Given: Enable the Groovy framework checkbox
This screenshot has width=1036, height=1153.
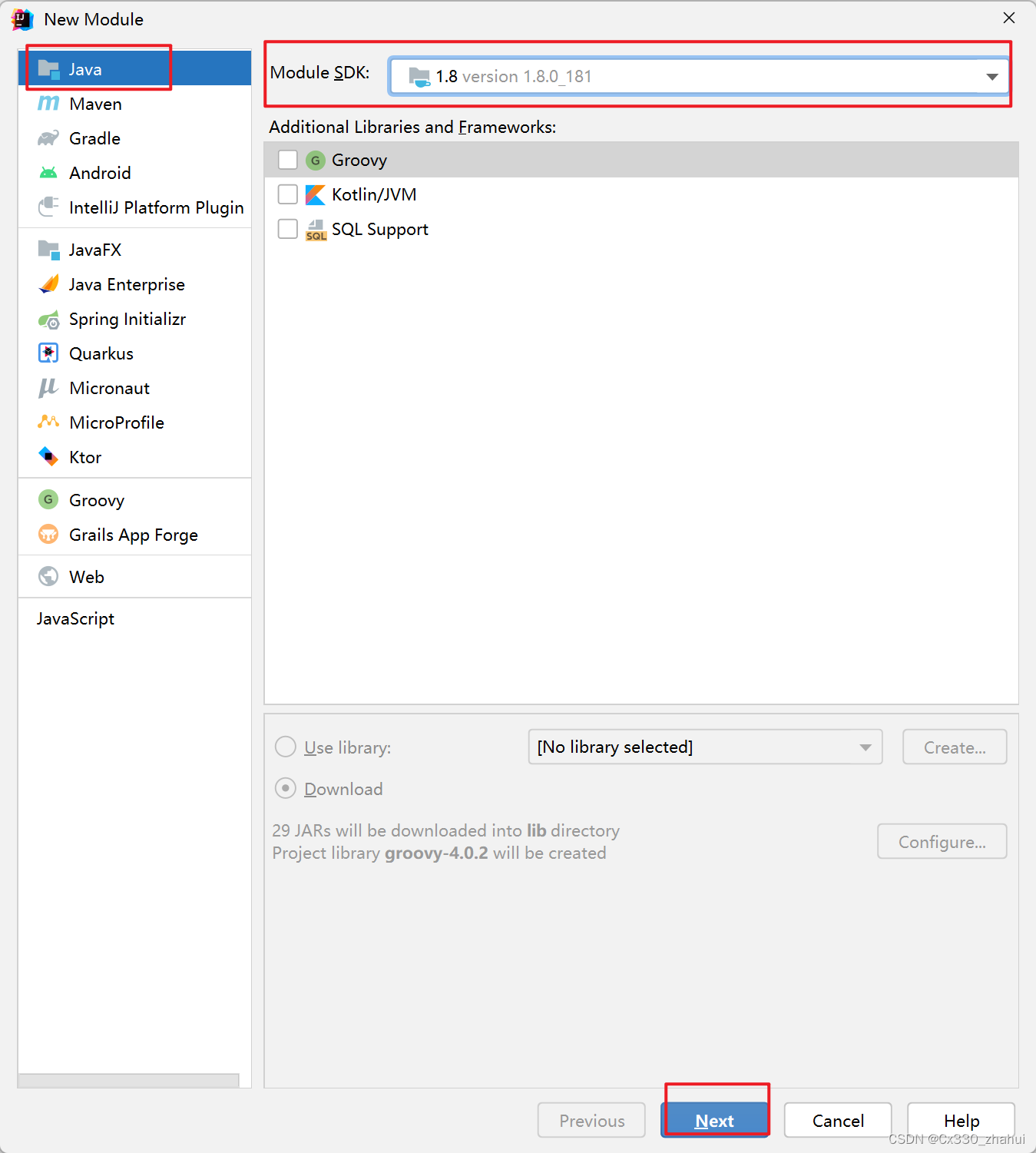Looking at the screenshot, I should coord(288,160).
